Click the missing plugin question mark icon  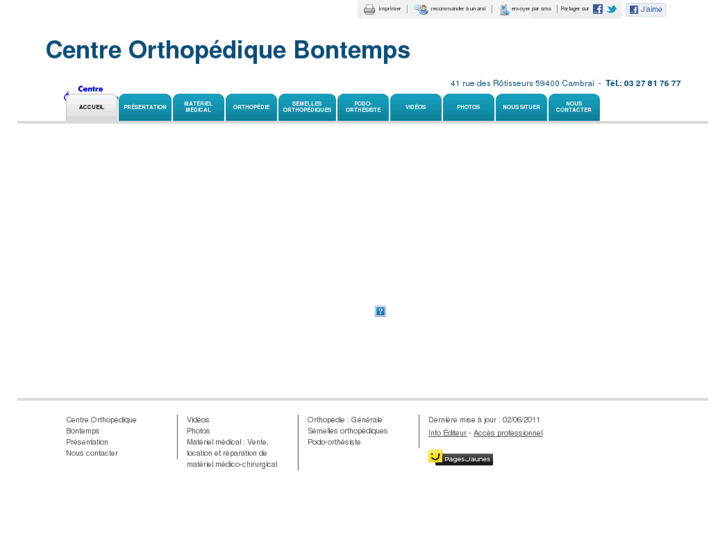380,311
